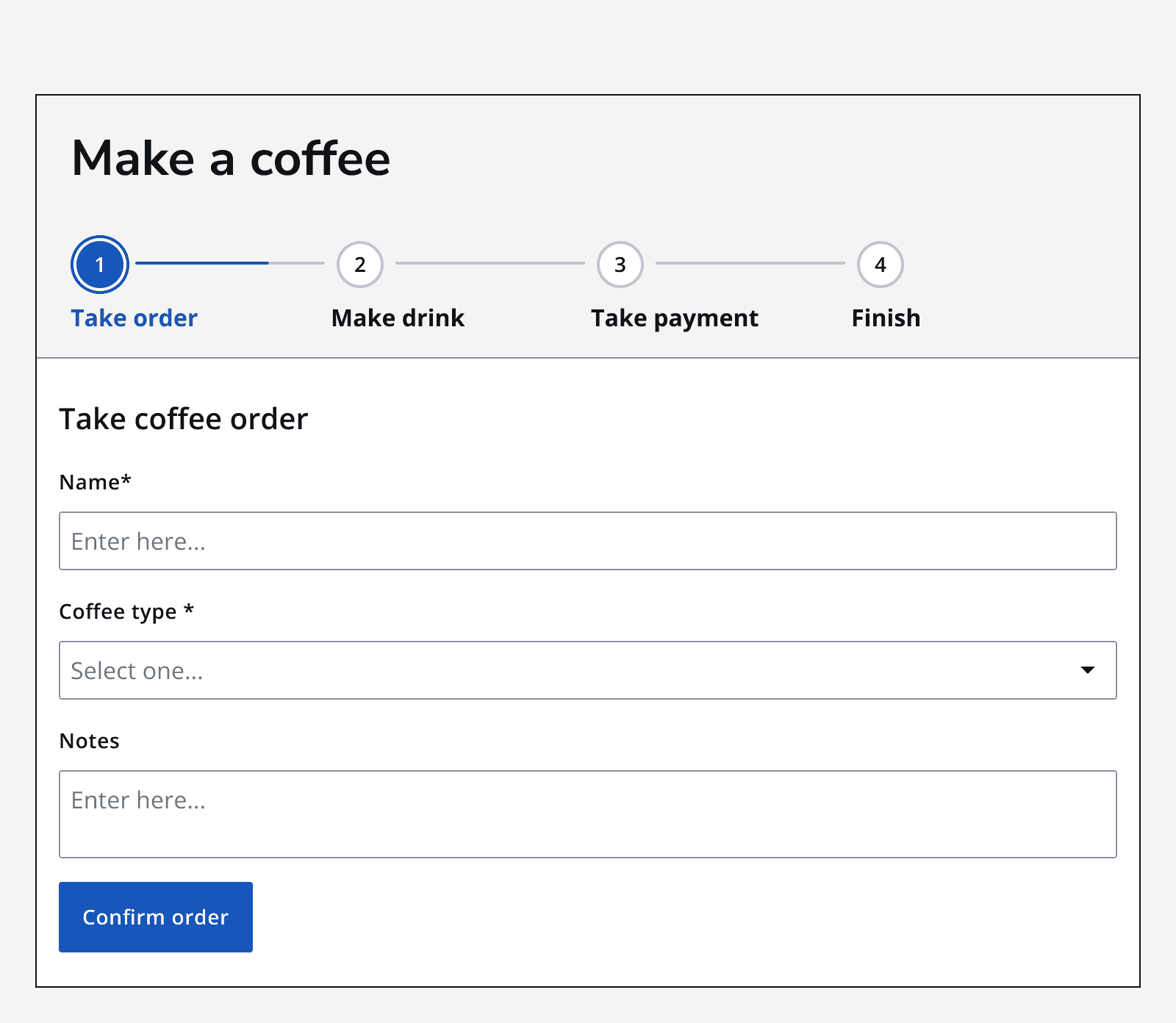
Task: Select step circle 1 for Take order
Action: tap(99, 265)
